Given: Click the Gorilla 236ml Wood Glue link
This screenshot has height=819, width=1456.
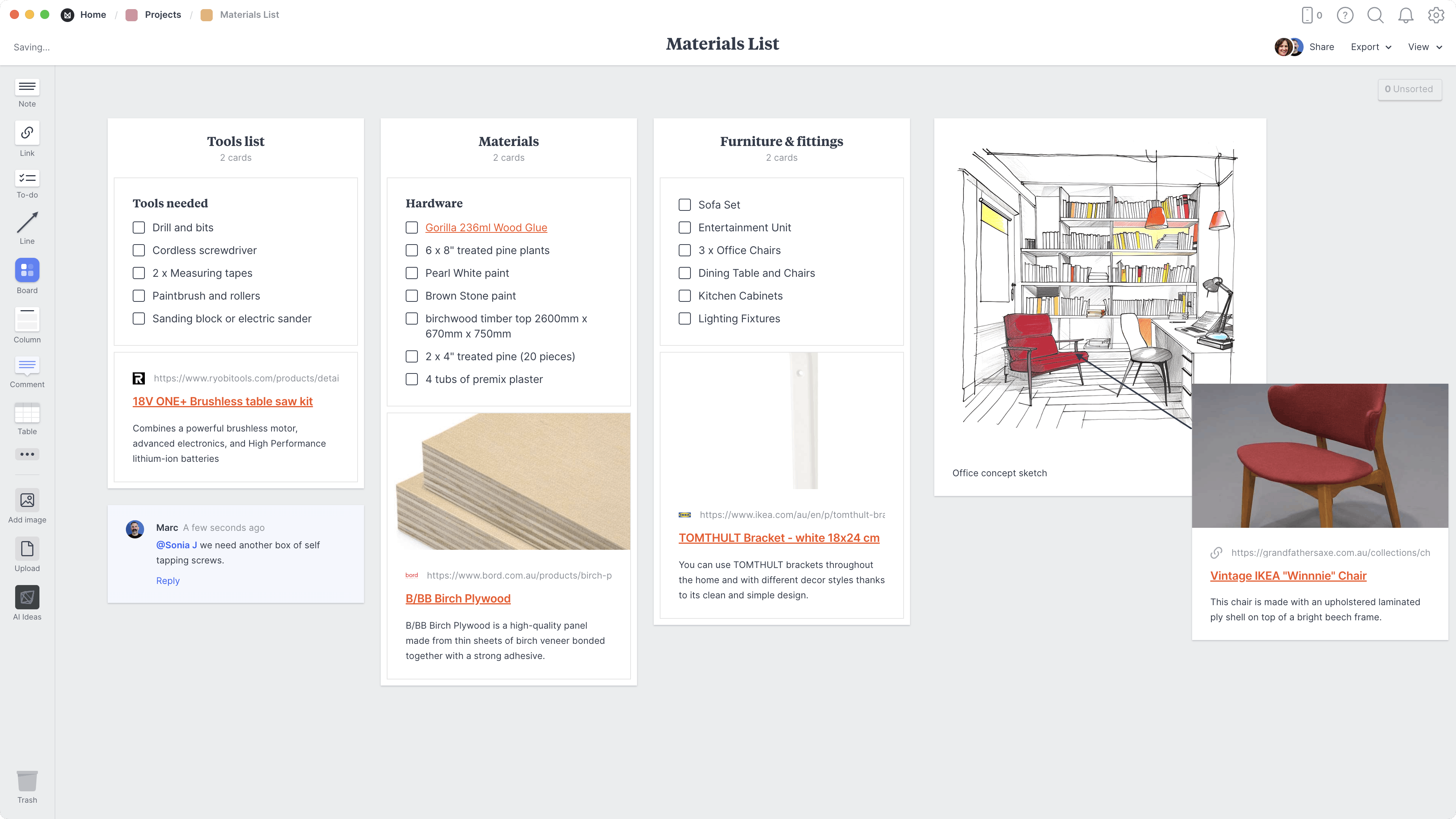Looking at the screenshot, I should [486, 227].
